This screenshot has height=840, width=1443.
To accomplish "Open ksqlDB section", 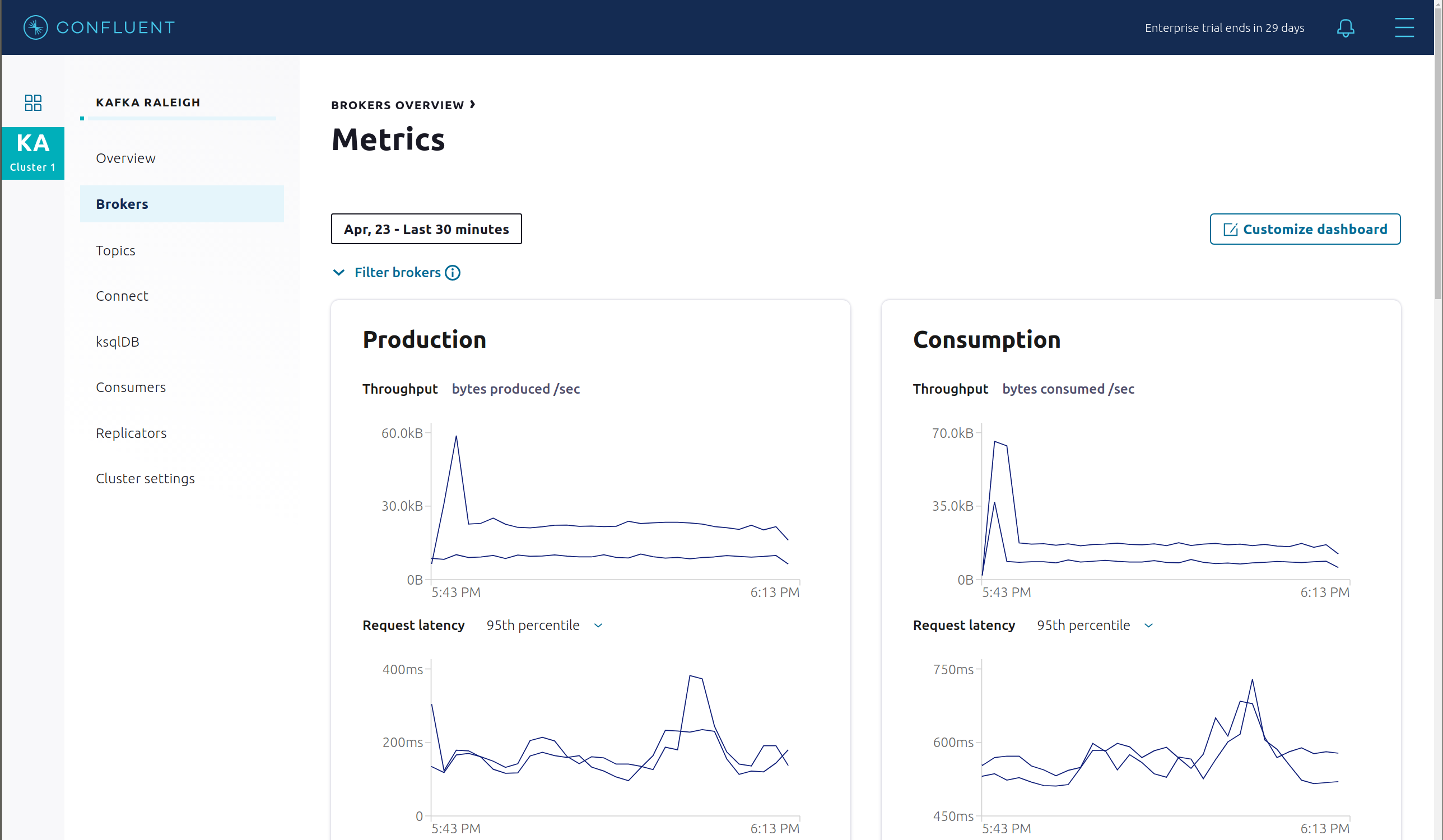I will tap(118, 342).
